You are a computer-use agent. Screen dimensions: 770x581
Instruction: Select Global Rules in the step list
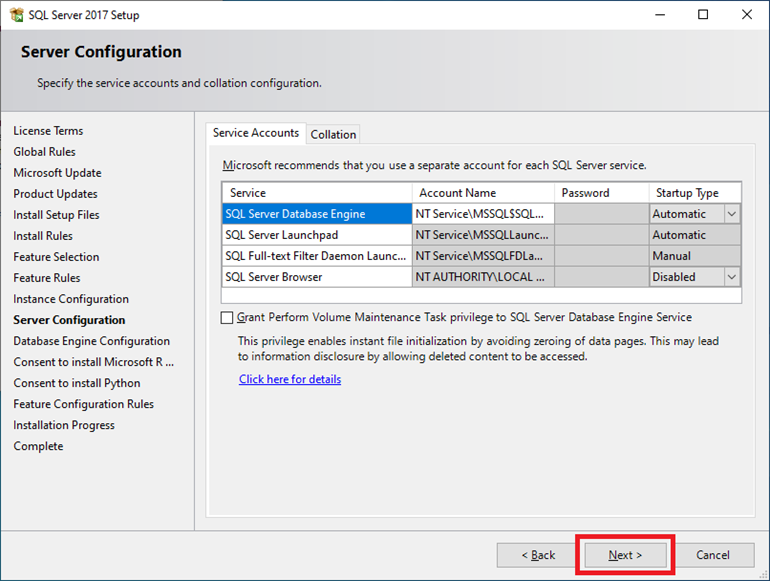(44, 152)
